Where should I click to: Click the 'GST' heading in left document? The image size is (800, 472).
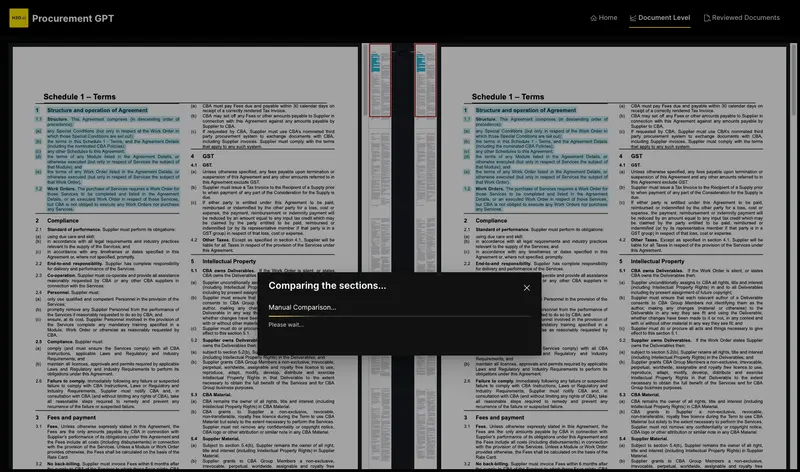(208, 156)
